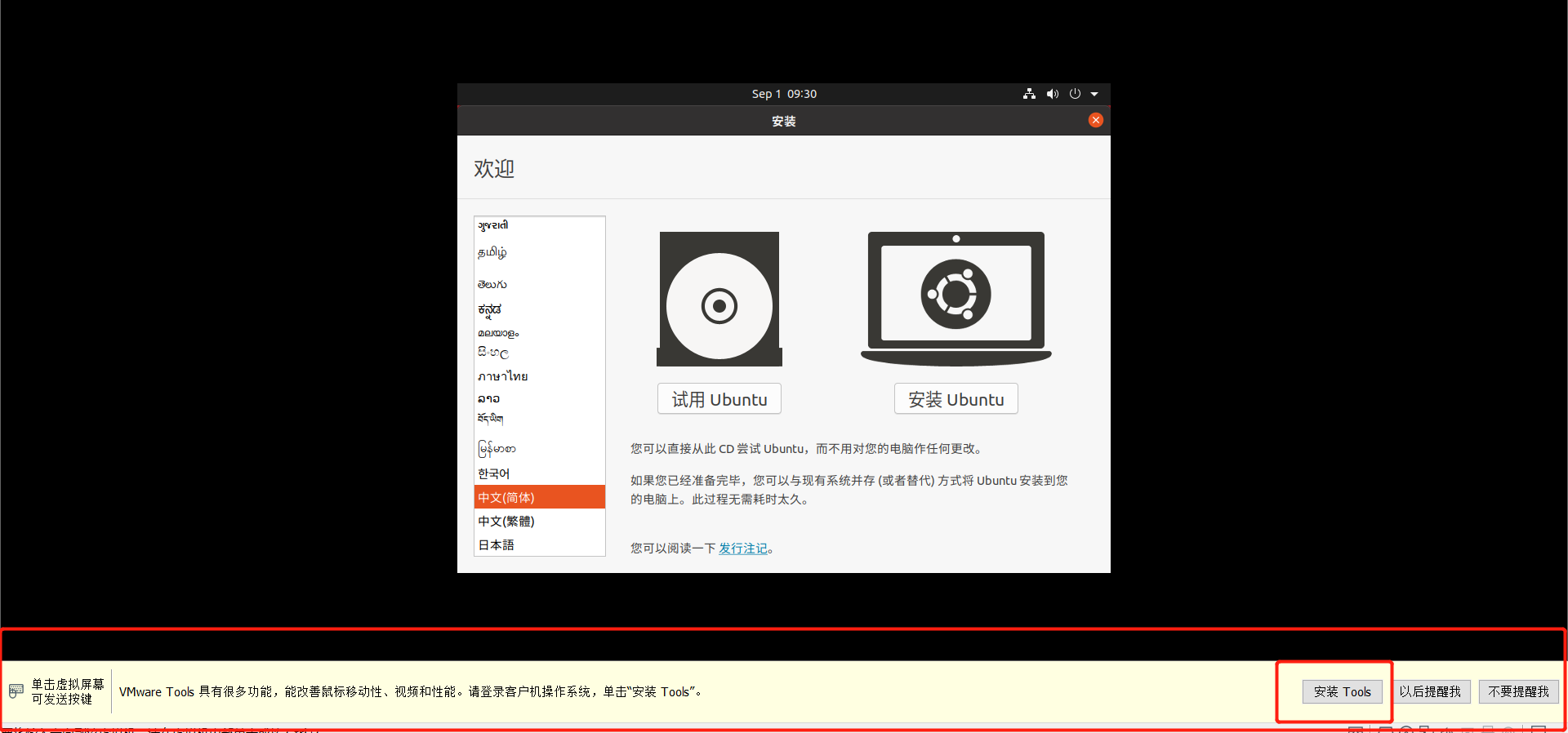Select 한국어 in the language list
Viewport: 1568px width, 733px height.
(x=539, y=473)
